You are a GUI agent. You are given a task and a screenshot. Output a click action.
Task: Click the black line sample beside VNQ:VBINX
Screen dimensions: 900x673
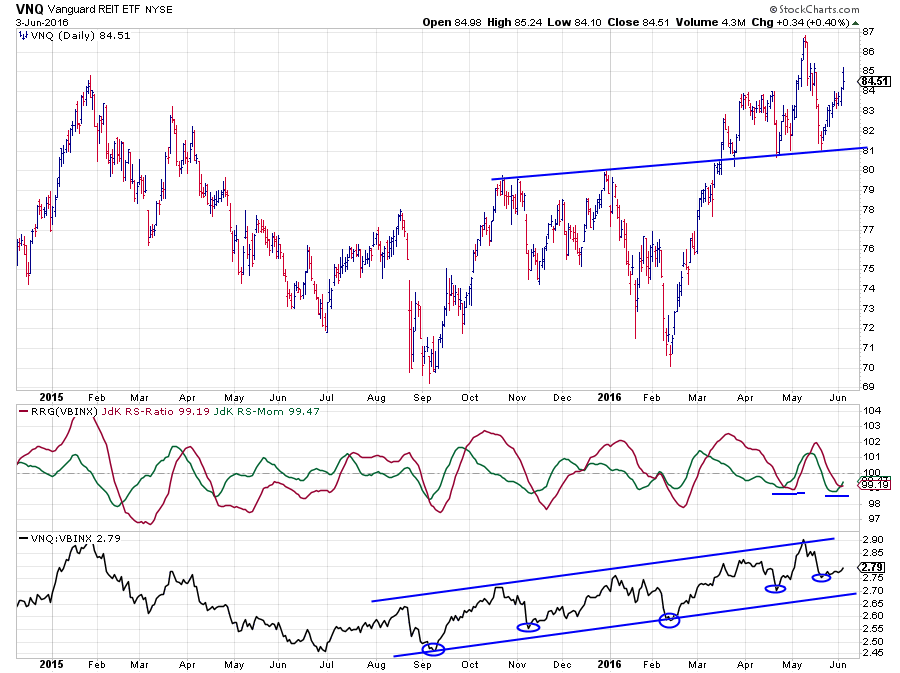(24, 538)
